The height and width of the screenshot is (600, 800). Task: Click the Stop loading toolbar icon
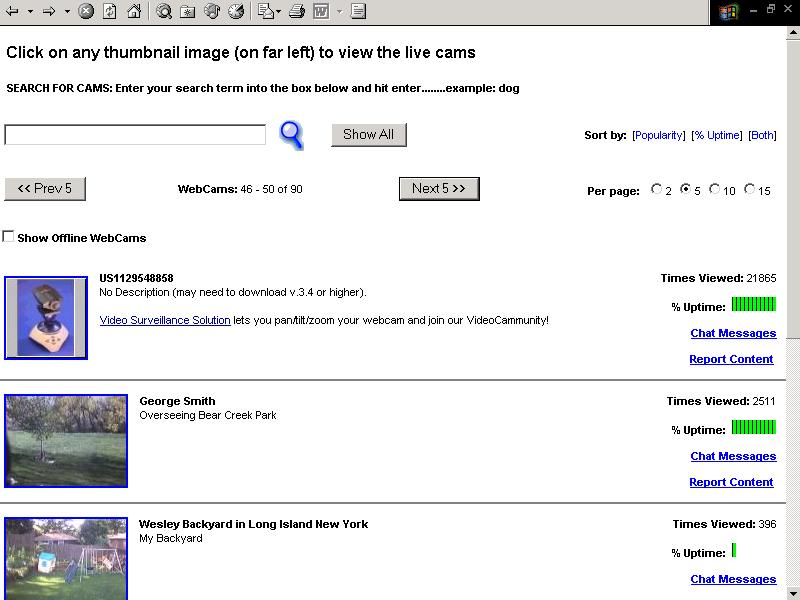(86, 12)
